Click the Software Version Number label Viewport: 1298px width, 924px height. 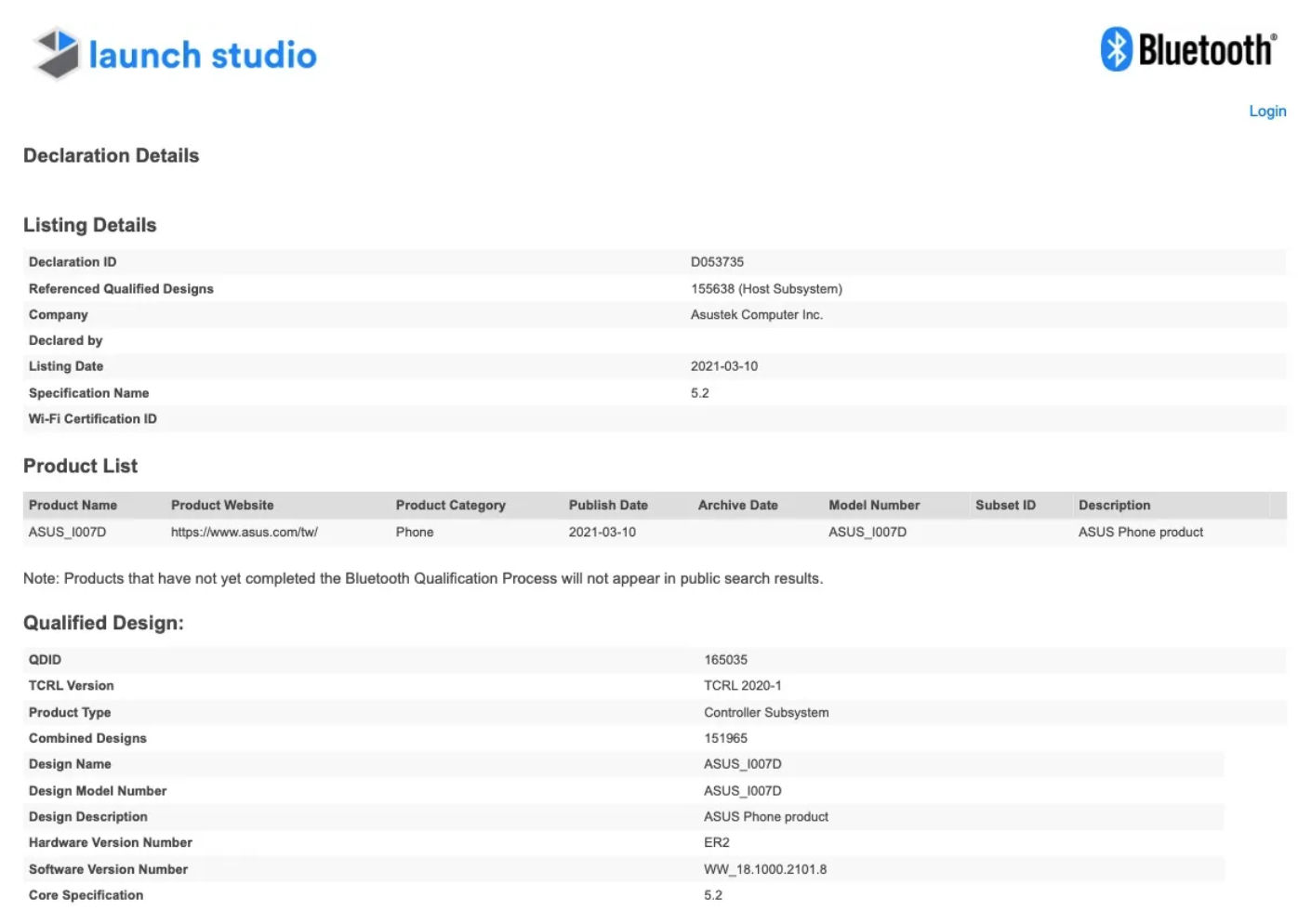click(108, 869)
